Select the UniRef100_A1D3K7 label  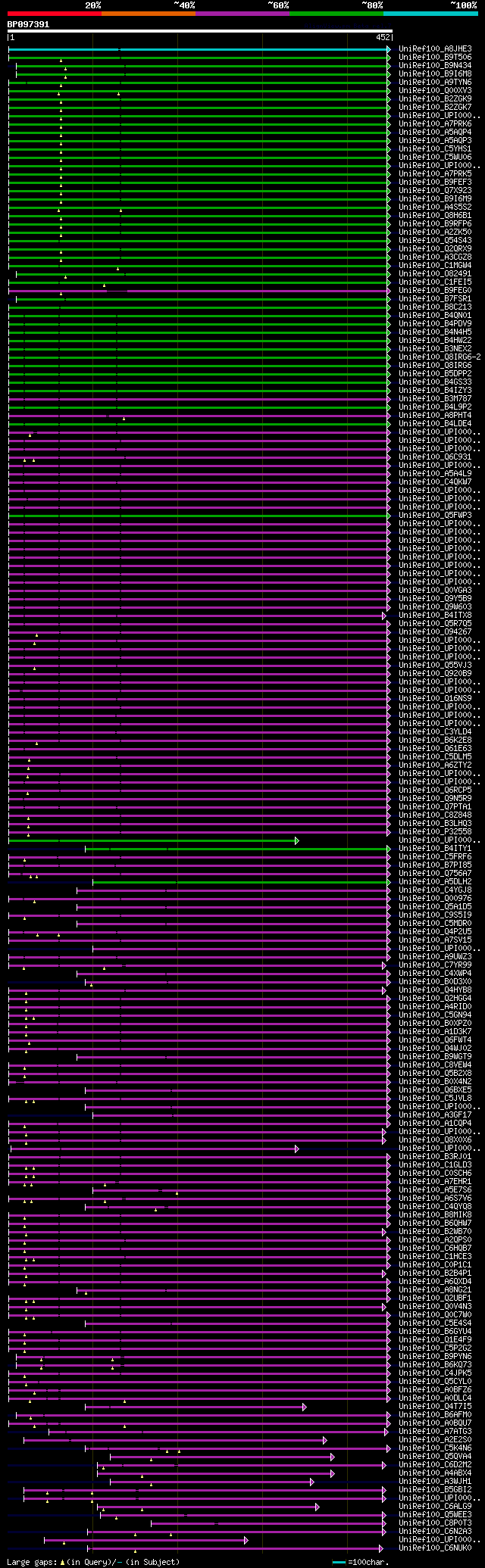click(435, 1032)
